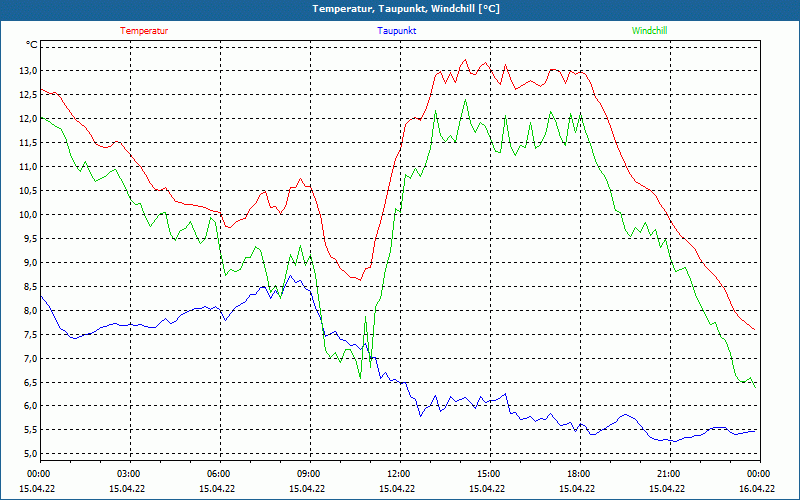Click the 16.04.22 date label
Viewport: 800px width, 500px height.
coord(757,488)
